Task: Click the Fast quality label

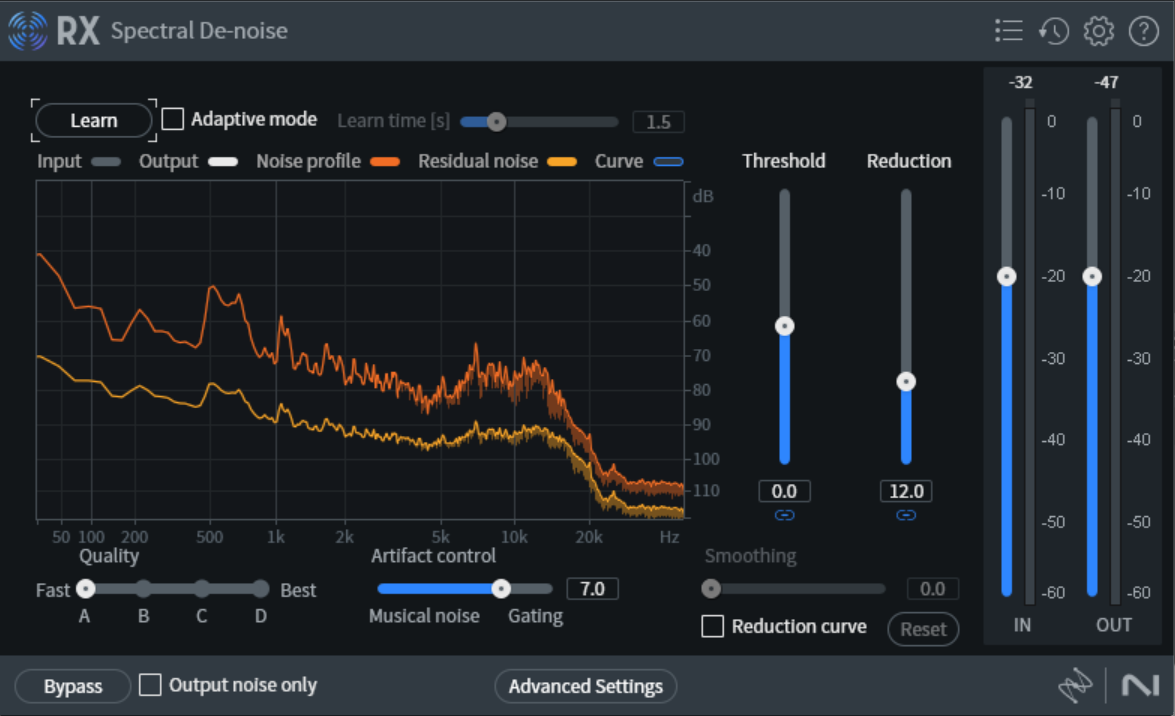Action: [x=52, y=590]
